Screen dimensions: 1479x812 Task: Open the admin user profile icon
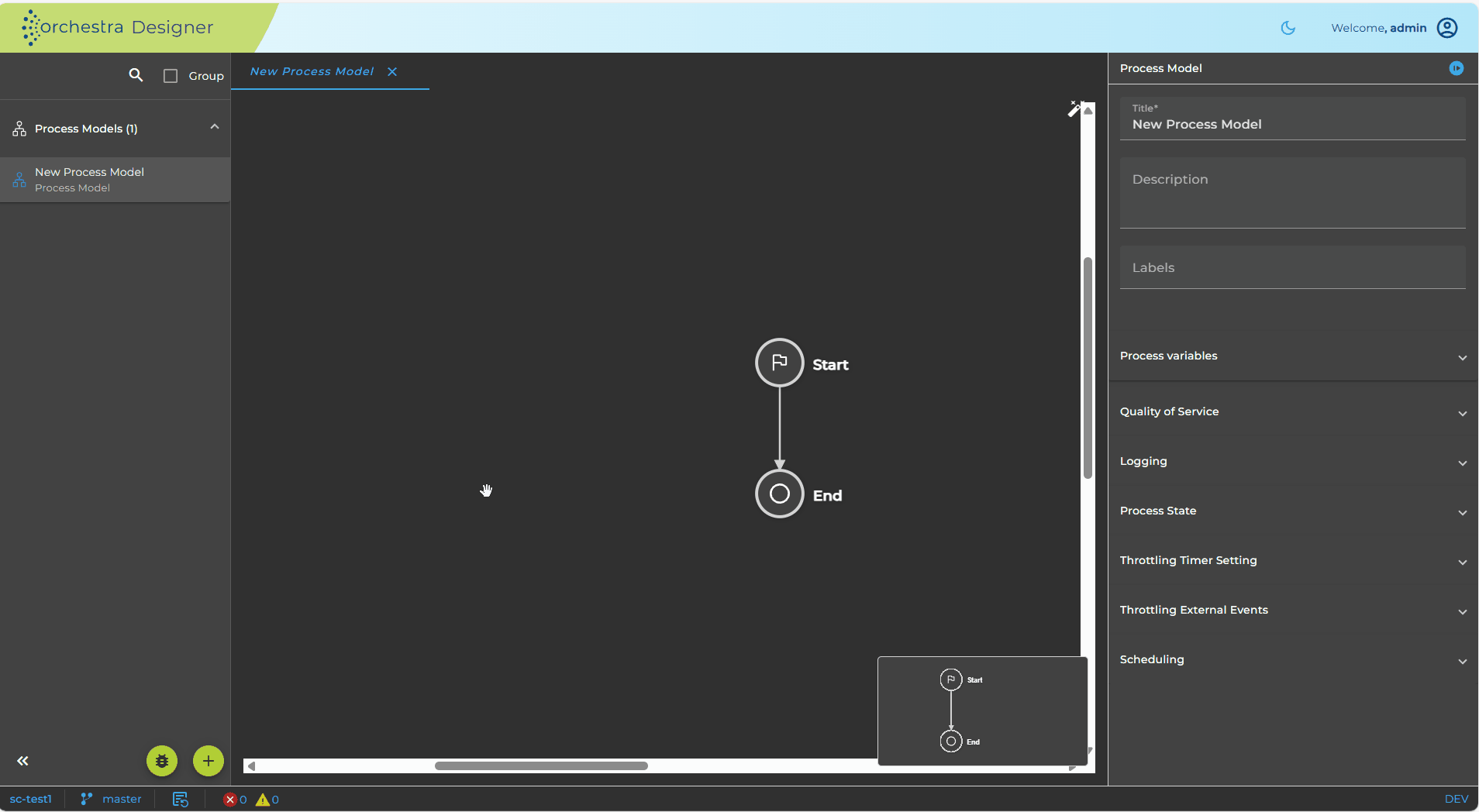(1447, 28)
